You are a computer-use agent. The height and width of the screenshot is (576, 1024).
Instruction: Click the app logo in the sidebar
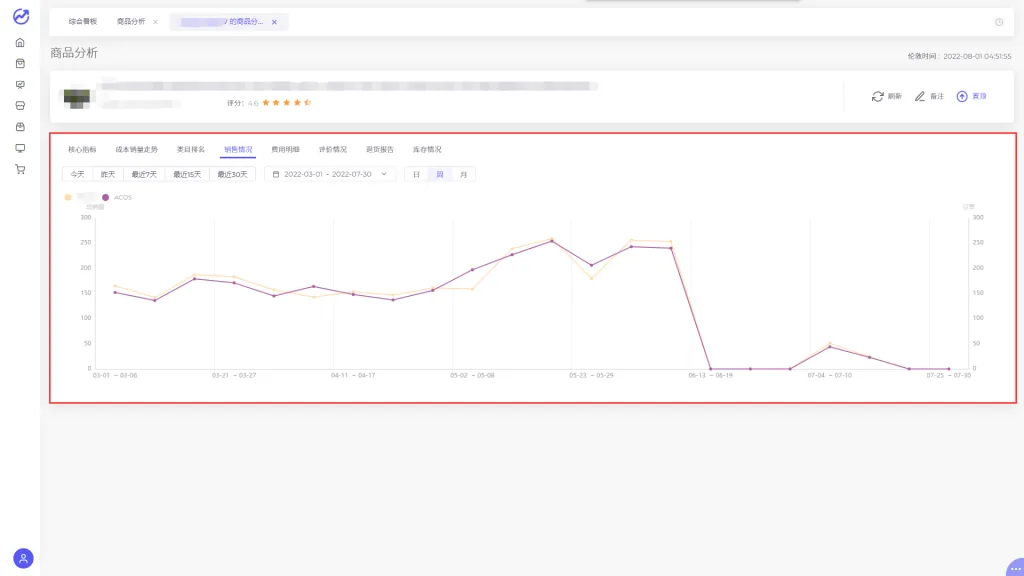point(21,16)
